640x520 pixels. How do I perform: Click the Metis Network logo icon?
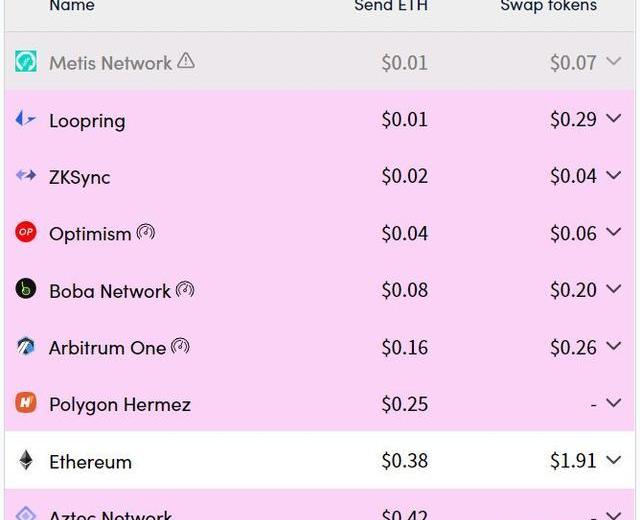click(26, 62)
